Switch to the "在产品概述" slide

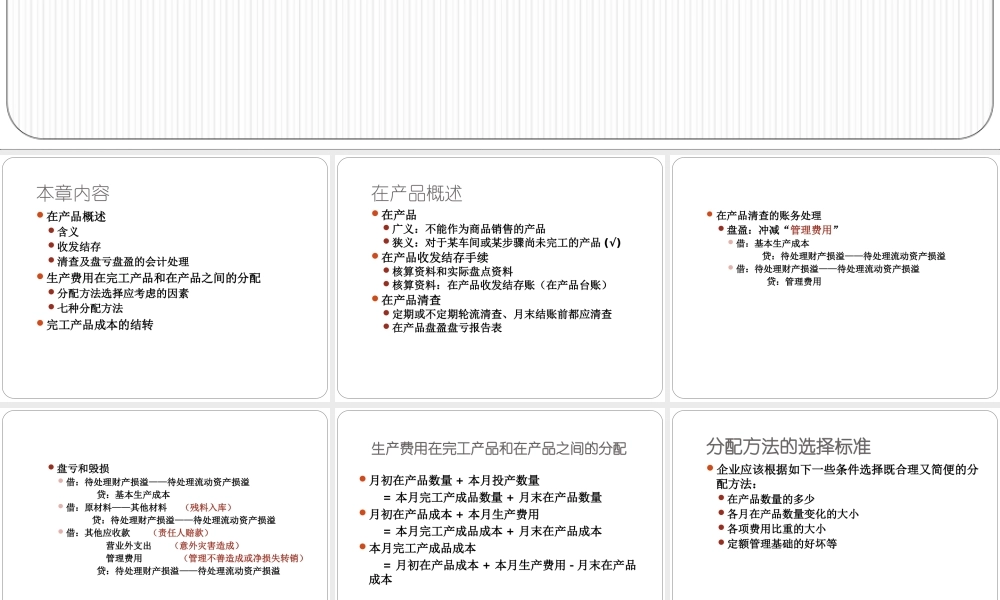click(416, 193)
